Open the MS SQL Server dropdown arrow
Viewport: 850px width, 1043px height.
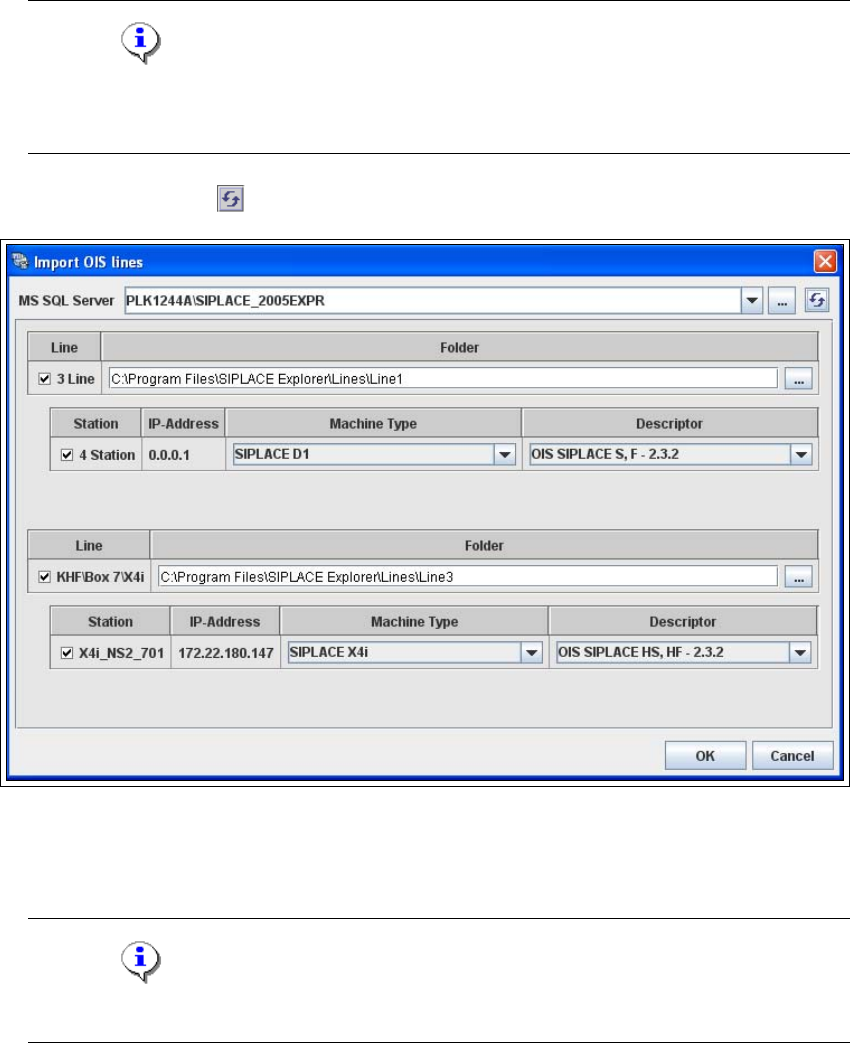[752, 301]
